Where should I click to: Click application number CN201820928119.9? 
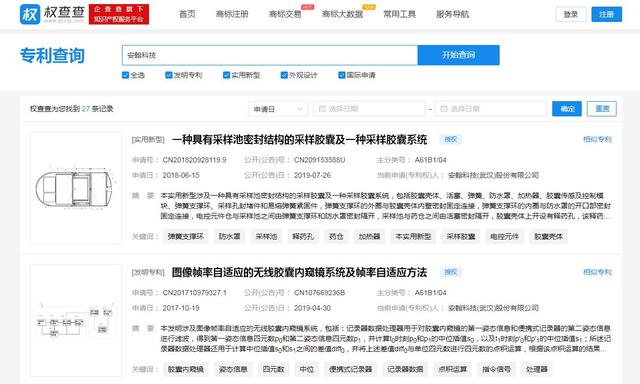(195, 160)
